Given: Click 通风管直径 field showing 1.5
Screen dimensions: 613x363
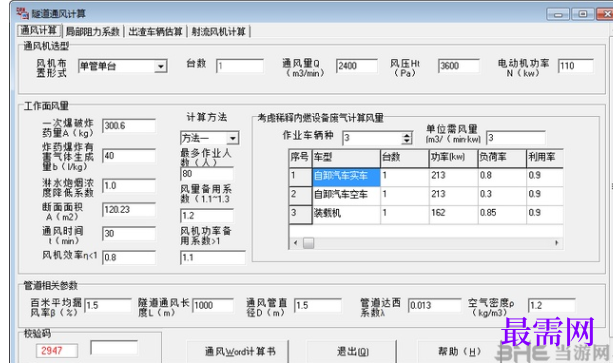Looking at the screenshot, I should pyautogui.click(x=318, y=306).
